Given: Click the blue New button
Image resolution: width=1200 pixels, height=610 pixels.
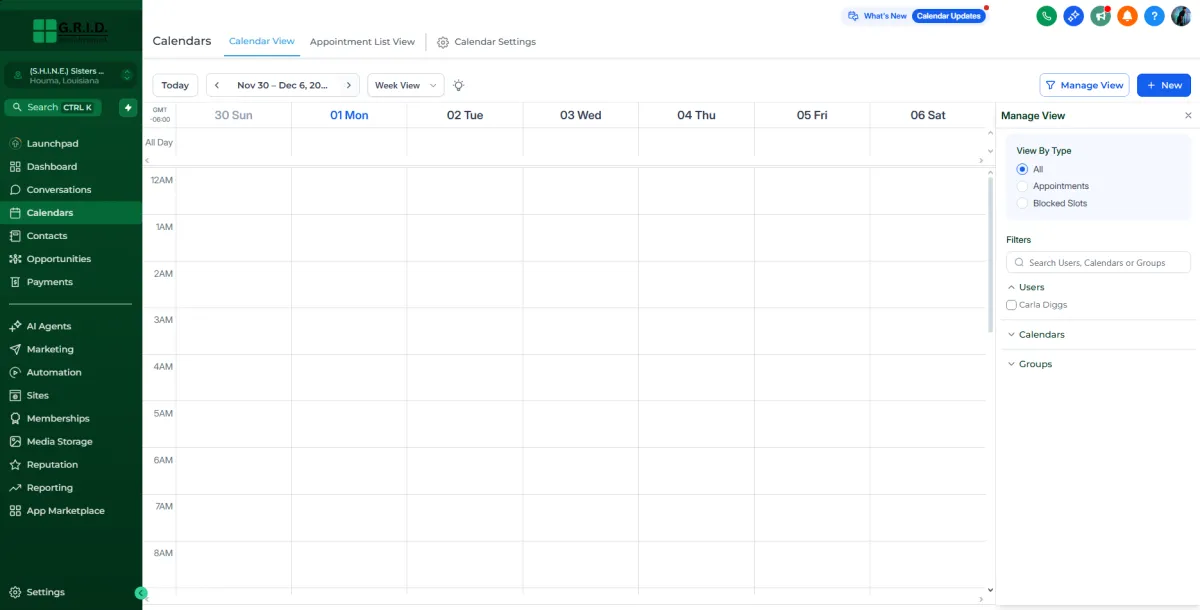Looking at the screenshot, I should pos(1163,85).
